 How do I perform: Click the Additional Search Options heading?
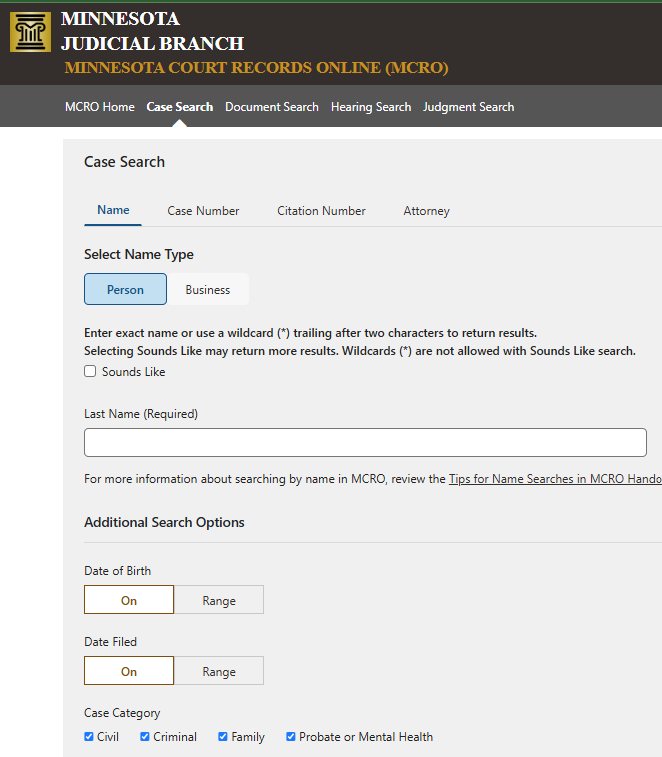[164, 522]
